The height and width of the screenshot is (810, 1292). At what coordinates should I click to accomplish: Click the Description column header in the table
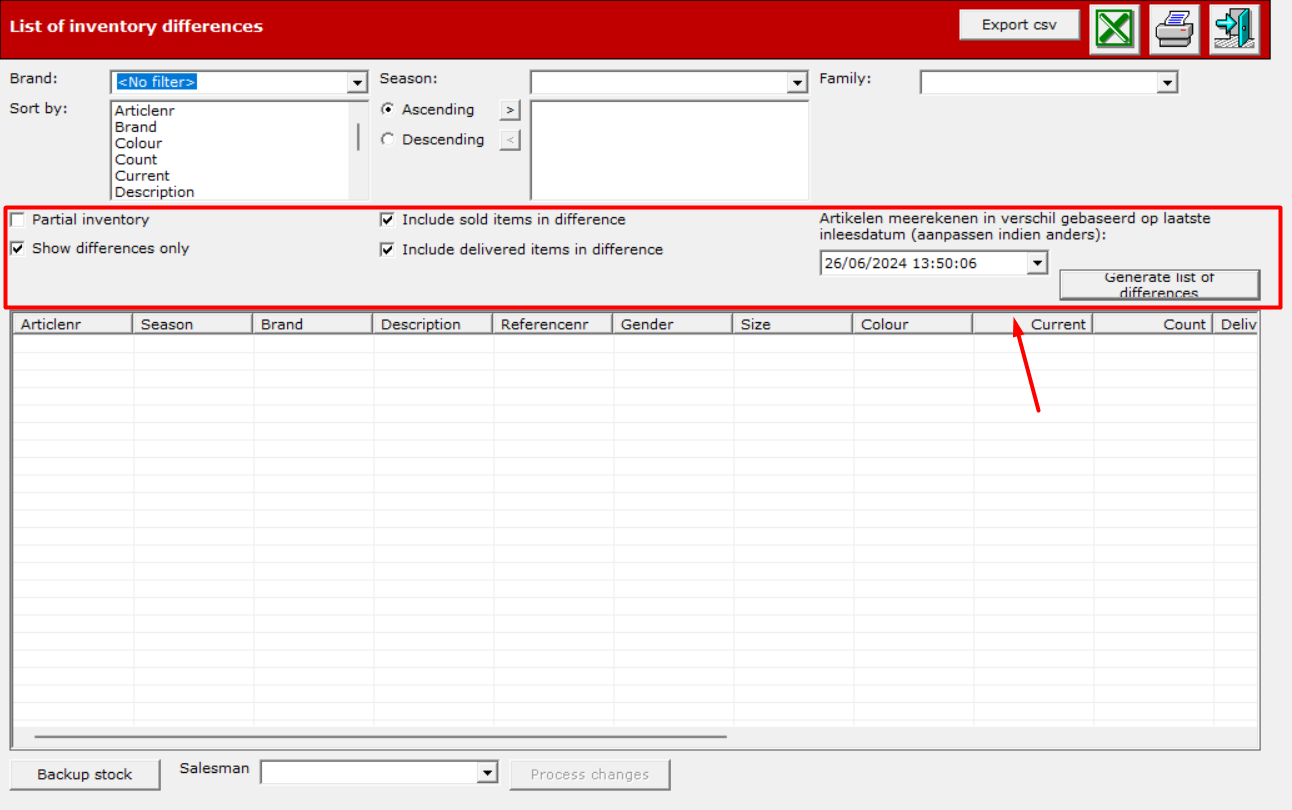(x=432, y=324)
